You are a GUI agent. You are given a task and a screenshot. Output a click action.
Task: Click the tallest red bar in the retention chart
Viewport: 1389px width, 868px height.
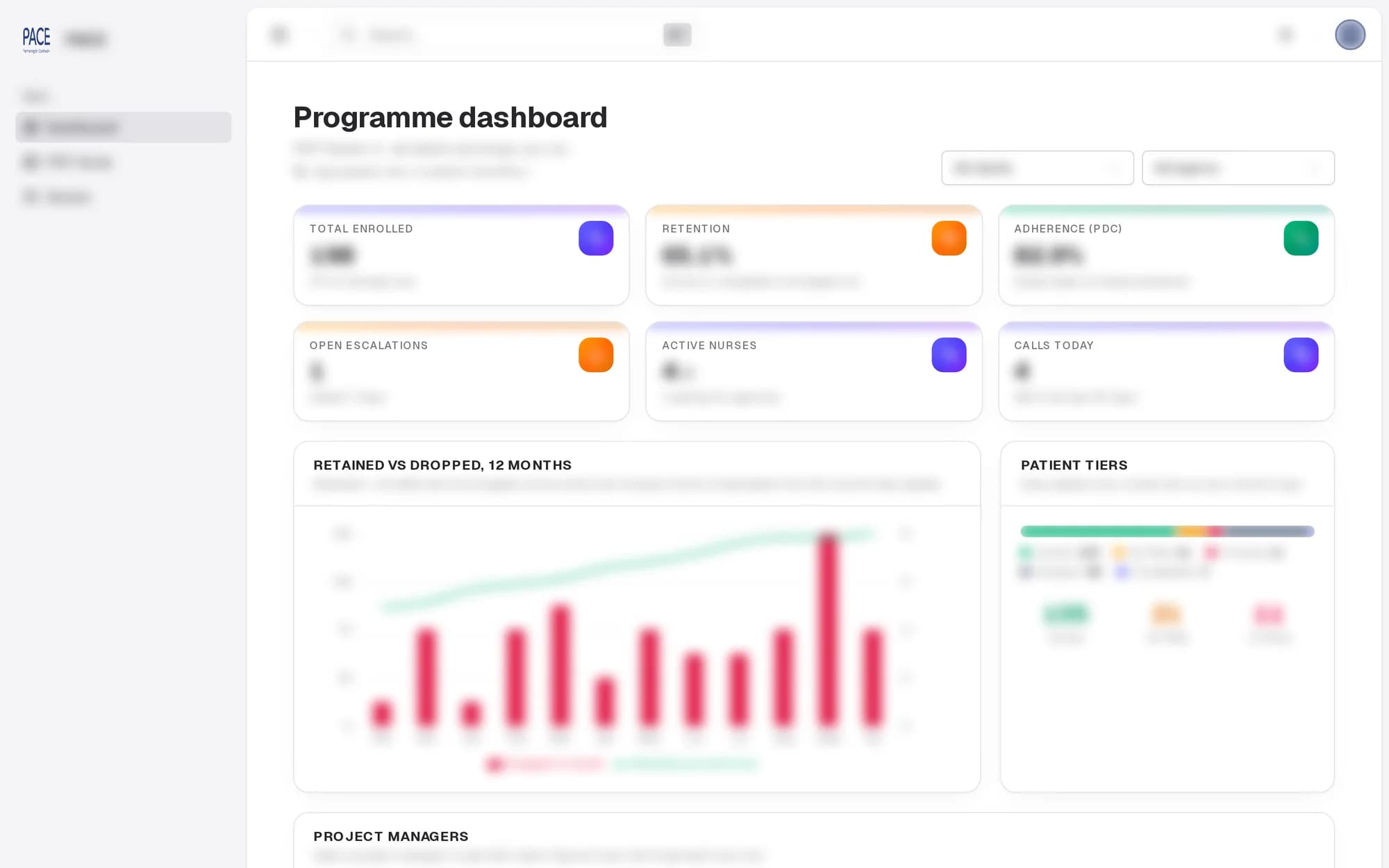827,629
